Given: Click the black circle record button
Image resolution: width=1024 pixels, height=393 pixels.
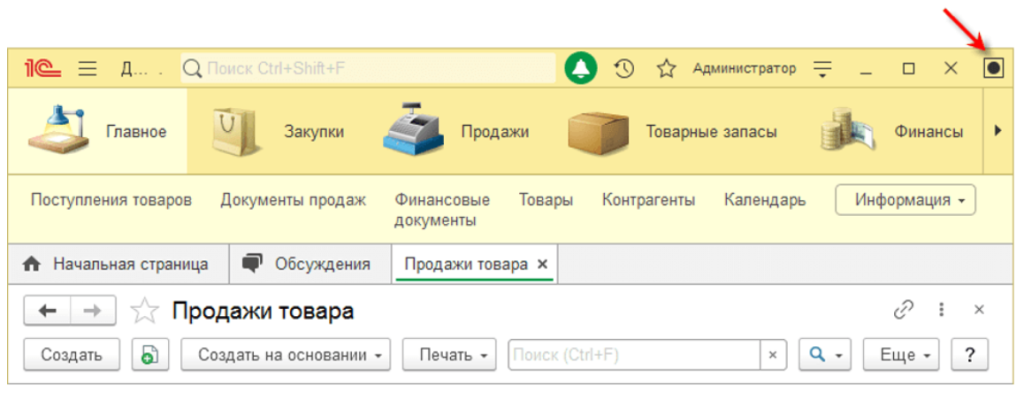Looking at the screenshot, I should (x=993, y=68).
